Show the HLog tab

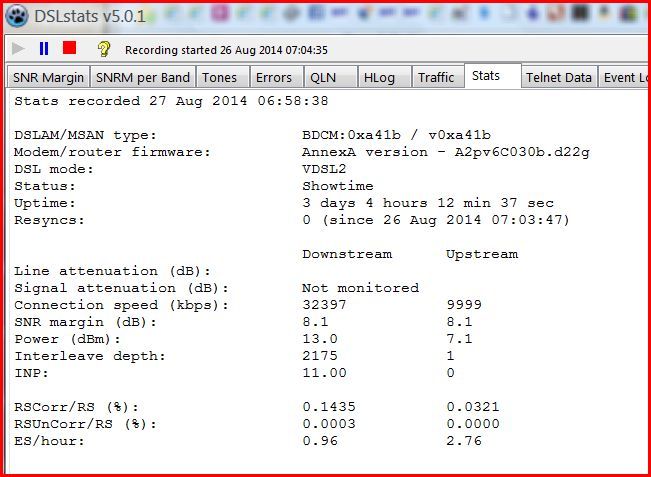click(x=384, y=77)
